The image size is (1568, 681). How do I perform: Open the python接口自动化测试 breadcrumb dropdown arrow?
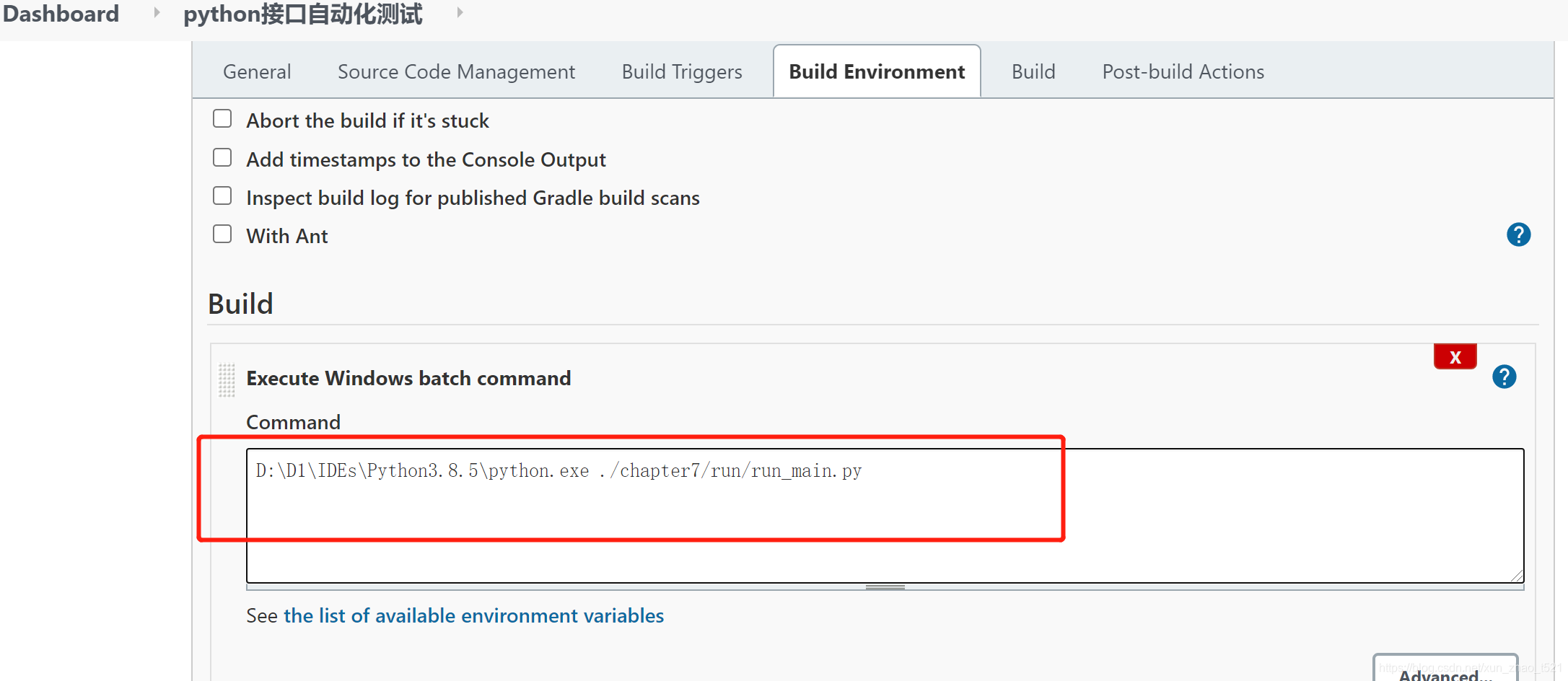click(460, 13)
